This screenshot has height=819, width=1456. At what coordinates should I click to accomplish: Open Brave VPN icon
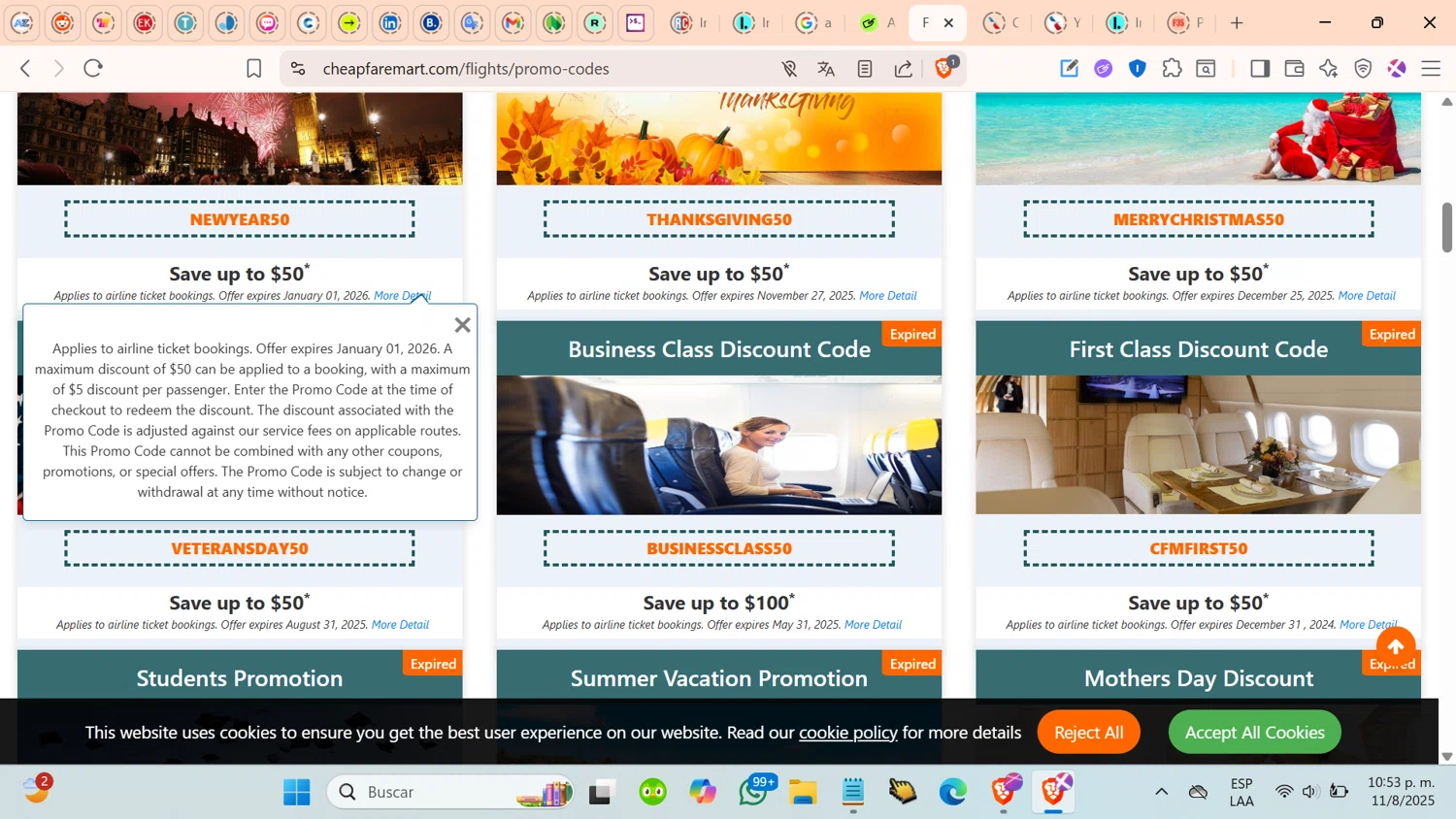(1364, 68)
